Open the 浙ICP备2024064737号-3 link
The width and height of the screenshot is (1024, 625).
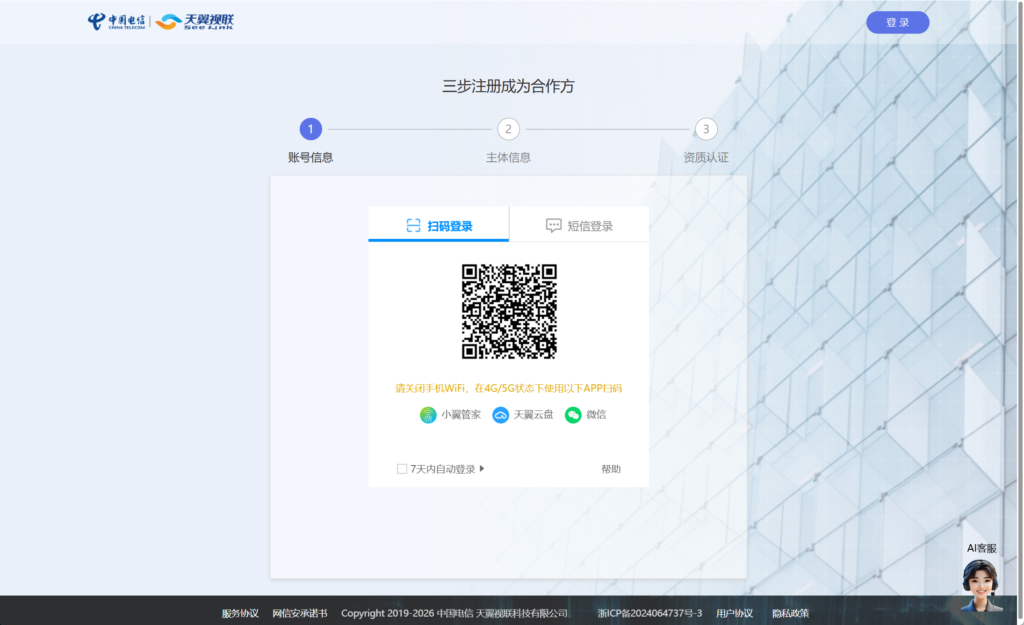pos(650,613)
